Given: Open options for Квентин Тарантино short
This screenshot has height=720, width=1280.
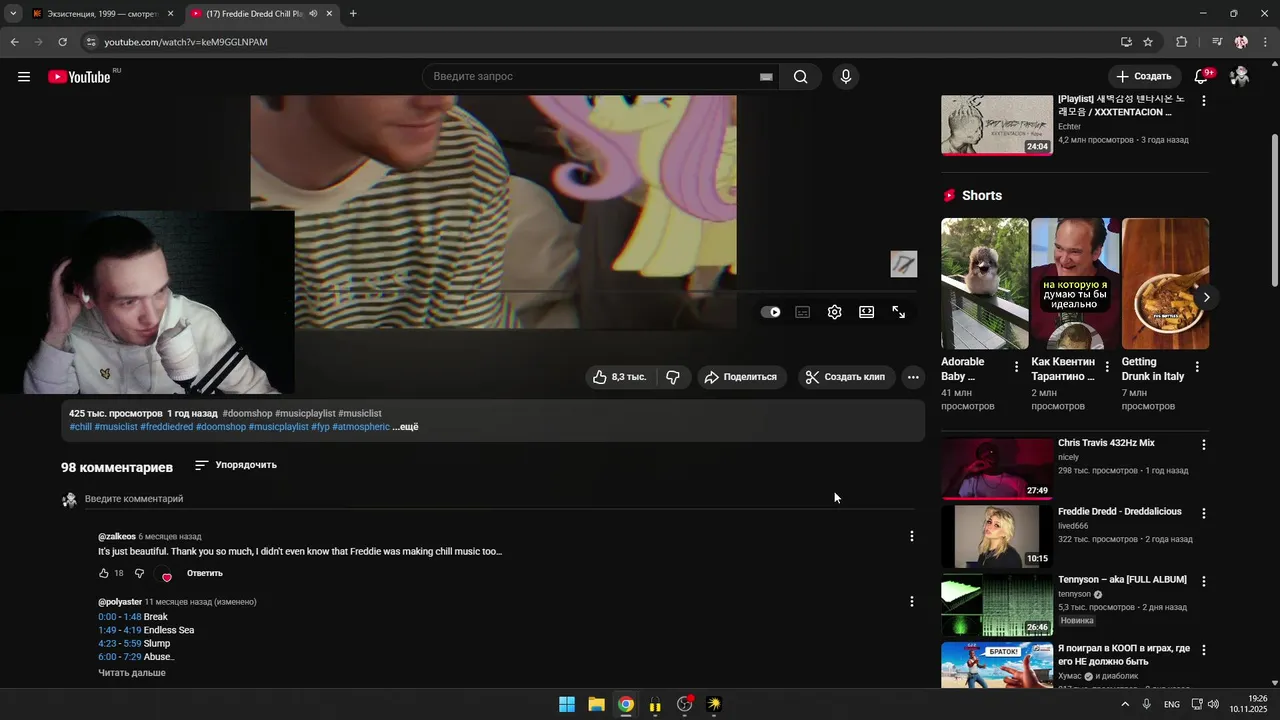Looking at the screenshot, I should [x=1107, y=367].
